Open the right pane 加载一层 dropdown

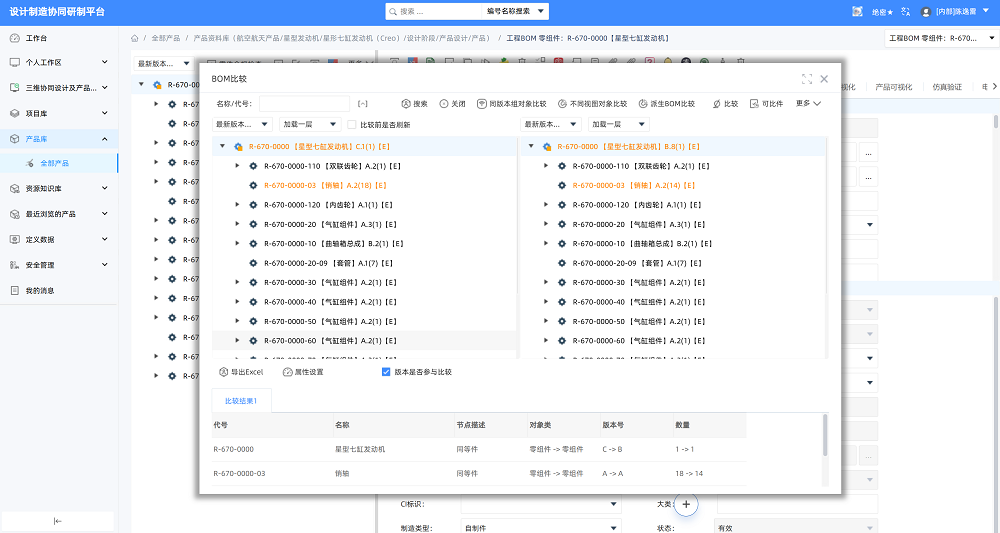(x=618, y=124)
